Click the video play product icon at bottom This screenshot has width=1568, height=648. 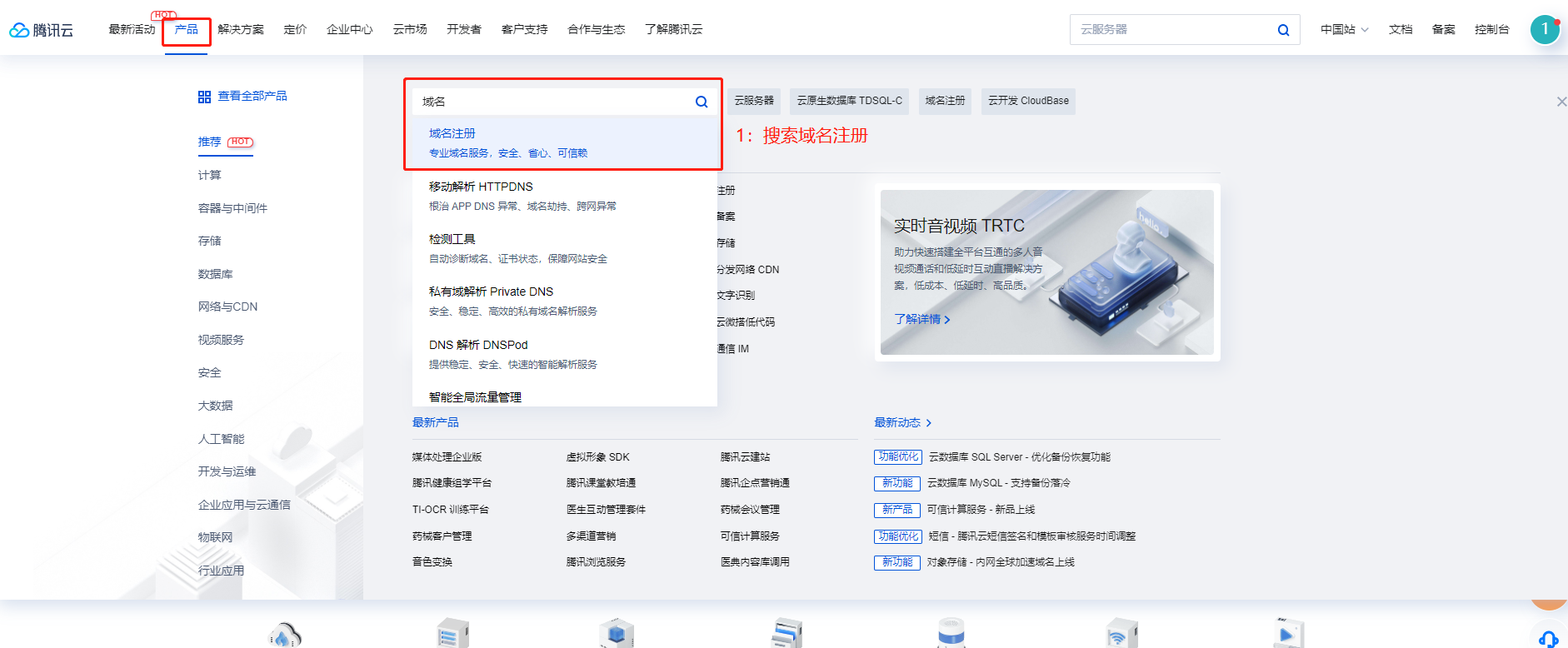(x=1286, y=634)
